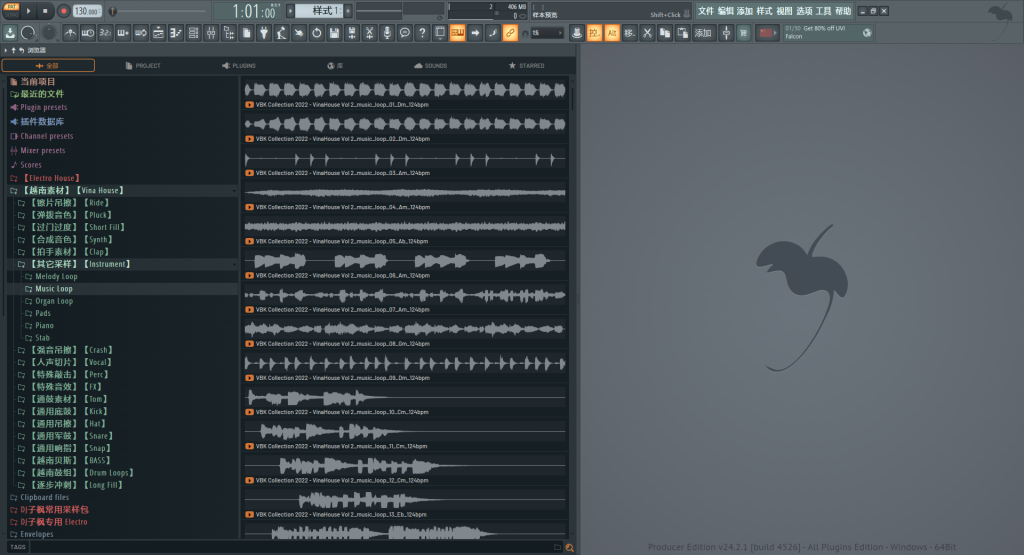Click the microphone one-click recording icon

387,33
